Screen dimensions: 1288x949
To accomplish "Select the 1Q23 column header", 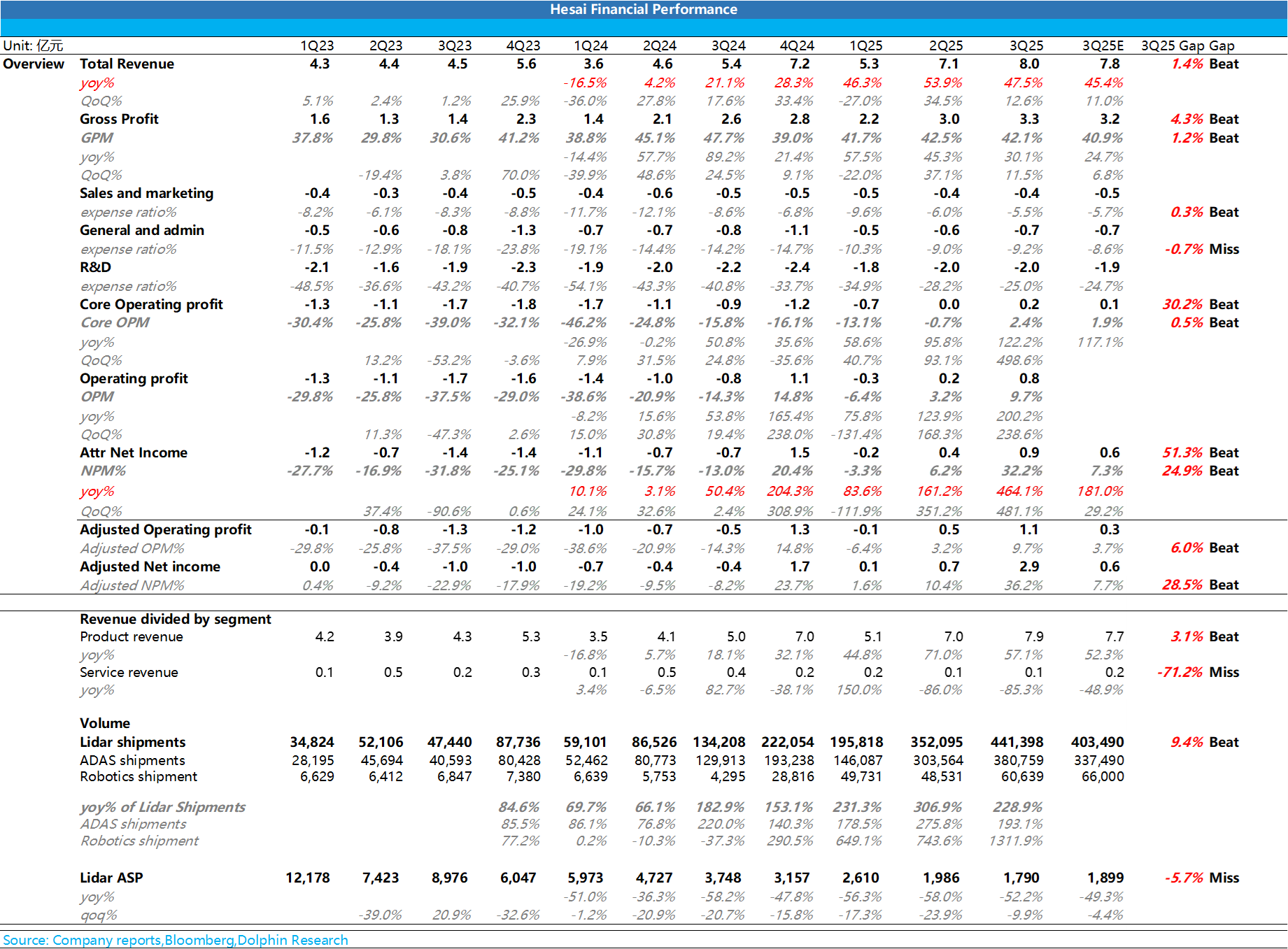I will (317, 45).
